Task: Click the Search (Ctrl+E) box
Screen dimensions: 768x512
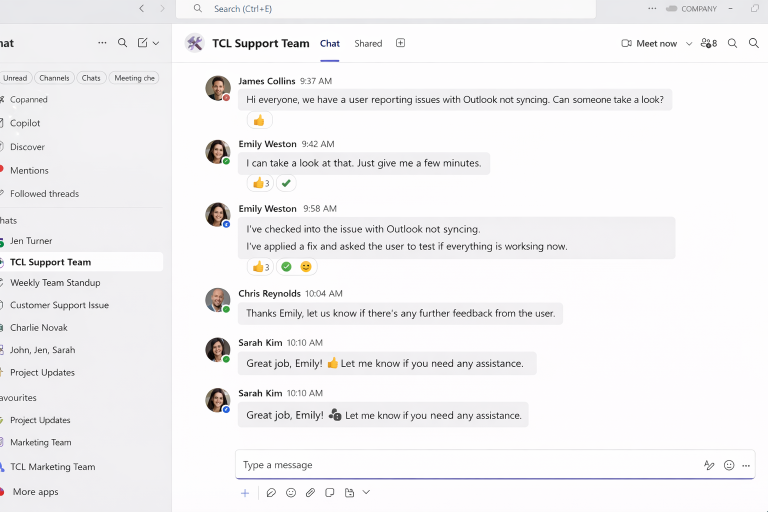Action: coord(386,9)
